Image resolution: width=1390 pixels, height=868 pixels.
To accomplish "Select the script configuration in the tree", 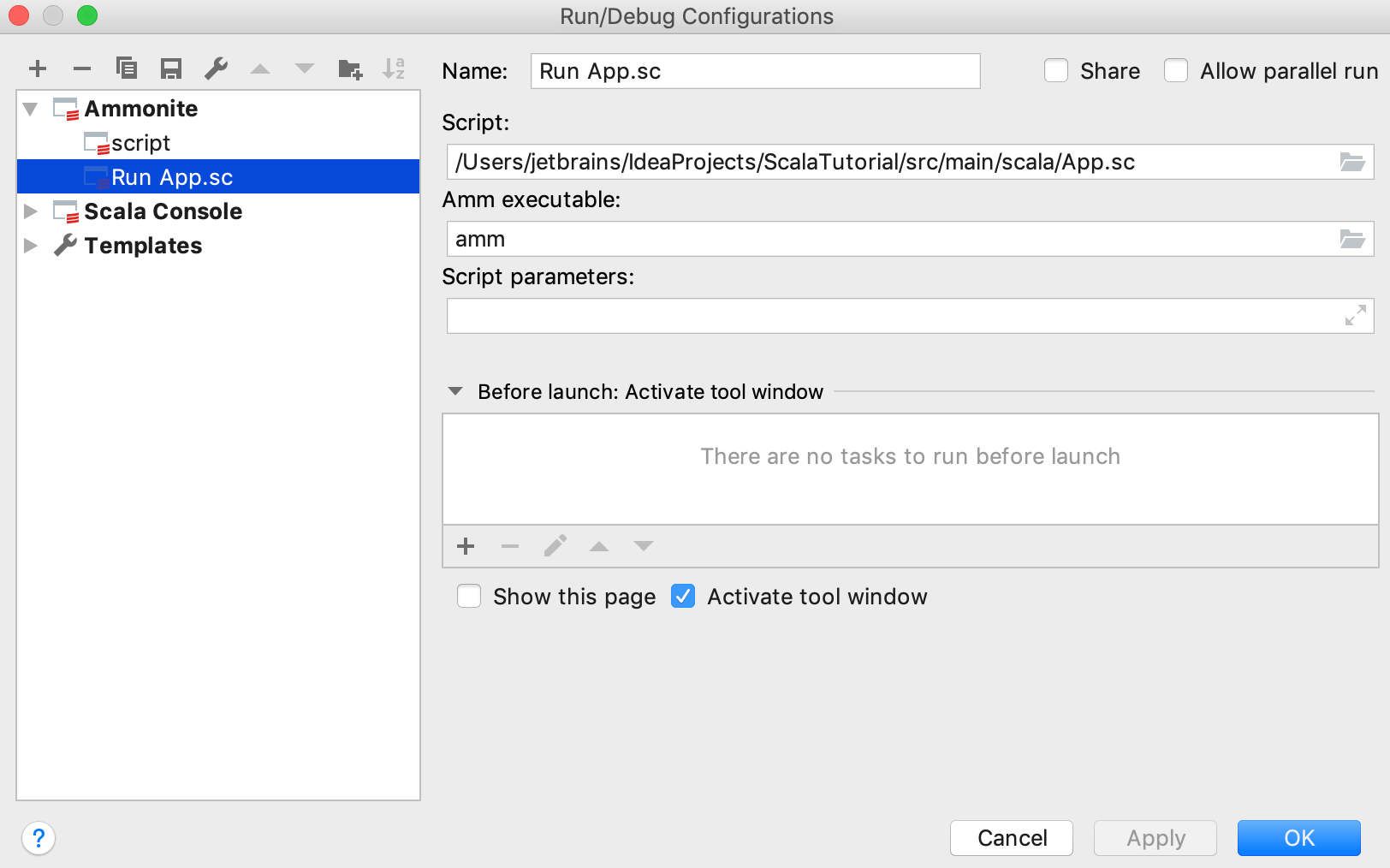I will click(140, 143).
